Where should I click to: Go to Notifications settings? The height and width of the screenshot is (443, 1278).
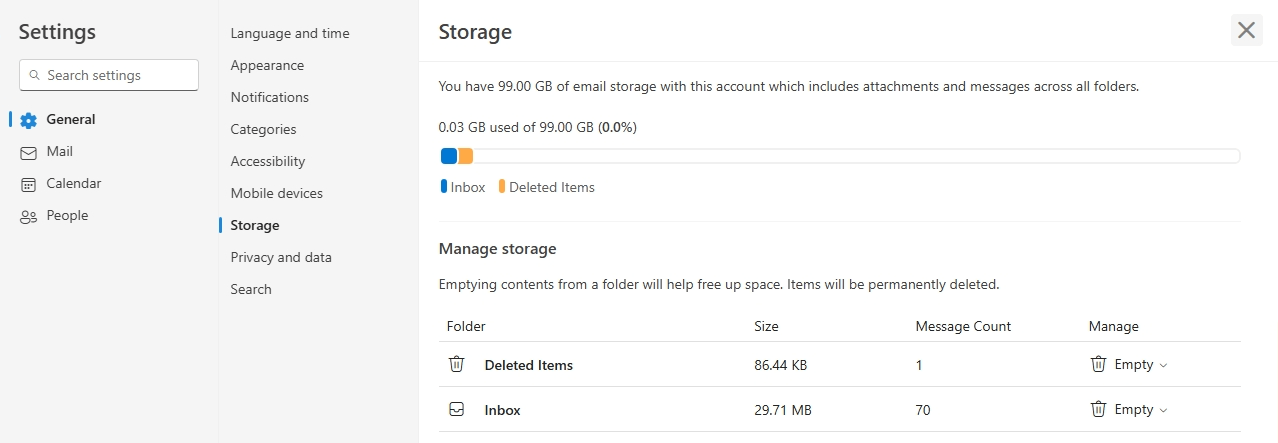[269, 97]
